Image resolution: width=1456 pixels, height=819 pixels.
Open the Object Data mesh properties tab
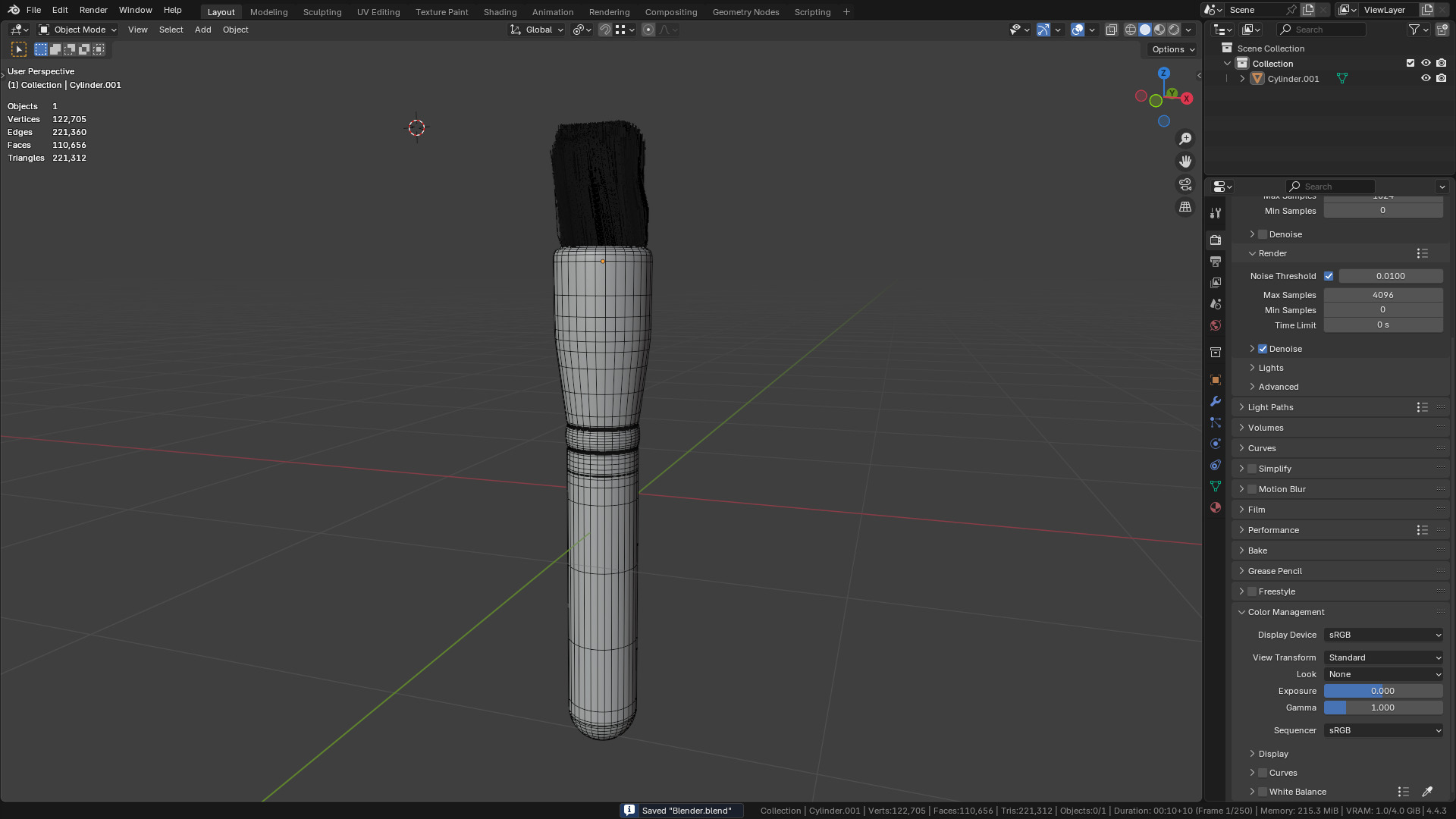pyautogui.click(x=1216, y=486)
